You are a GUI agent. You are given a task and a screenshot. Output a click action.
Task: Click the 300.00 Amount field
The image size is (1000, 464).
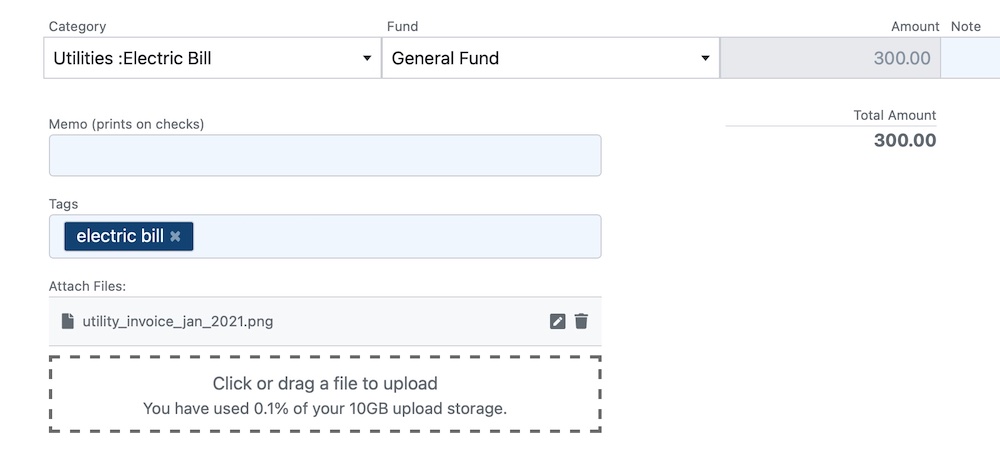[830, 58]
